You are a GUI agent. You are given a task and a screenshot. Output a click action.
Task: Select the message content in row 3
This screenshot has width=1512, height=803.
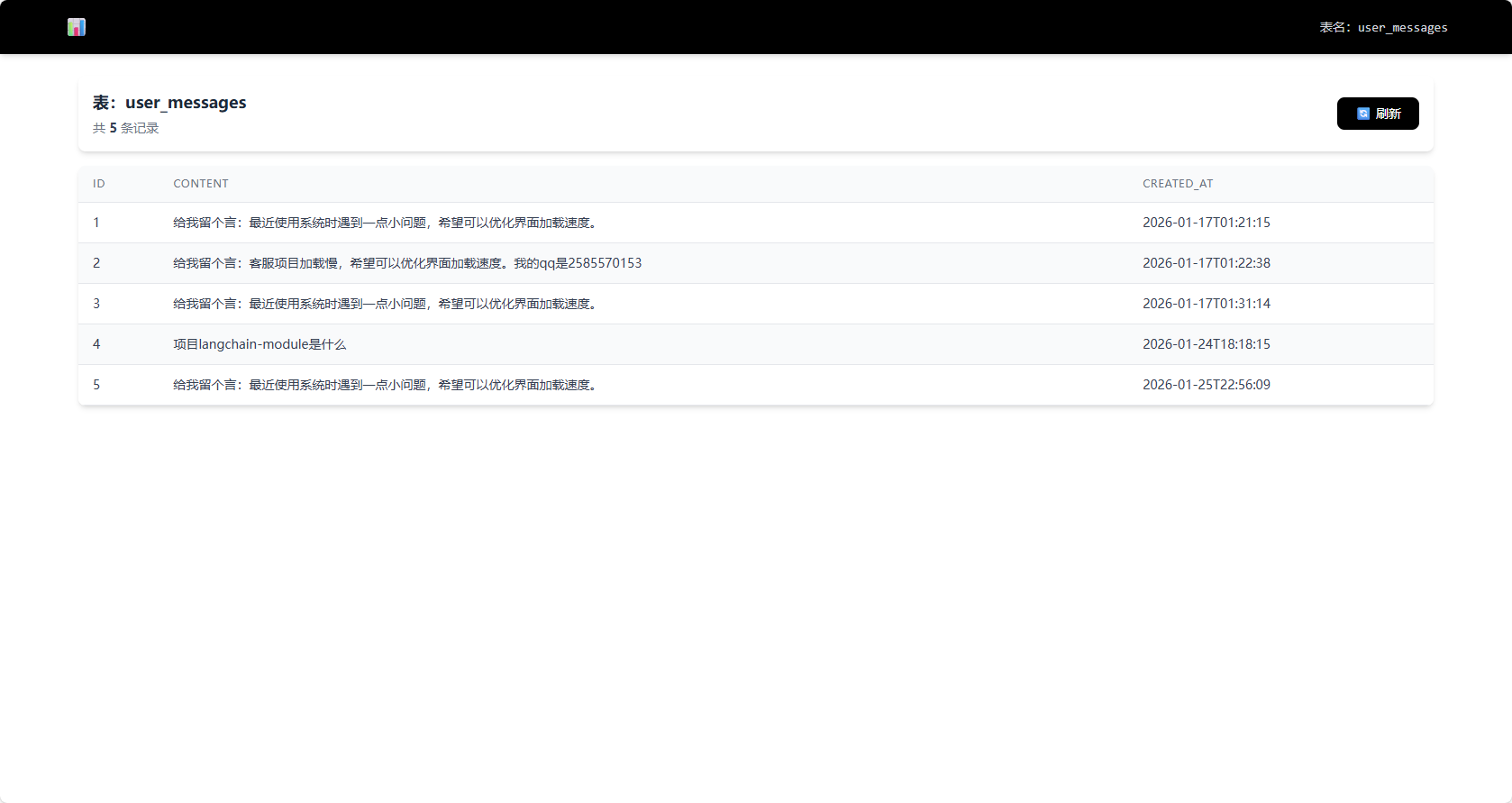386,304
